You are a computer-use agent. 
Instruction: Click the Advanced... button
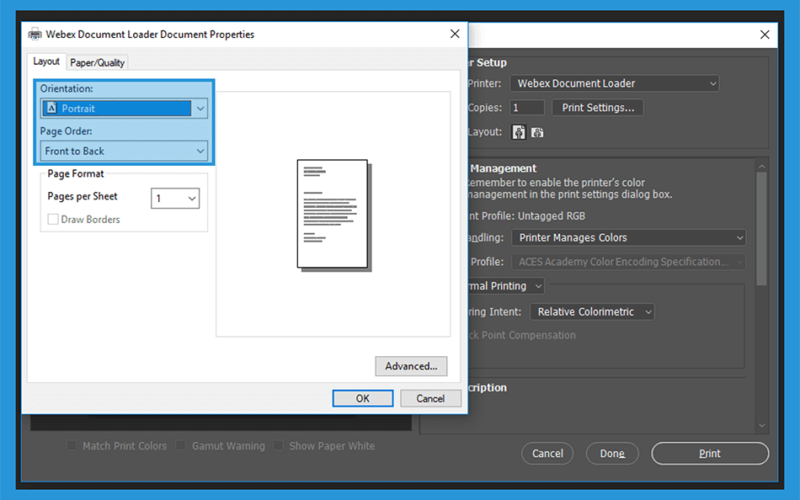(411, 366)
